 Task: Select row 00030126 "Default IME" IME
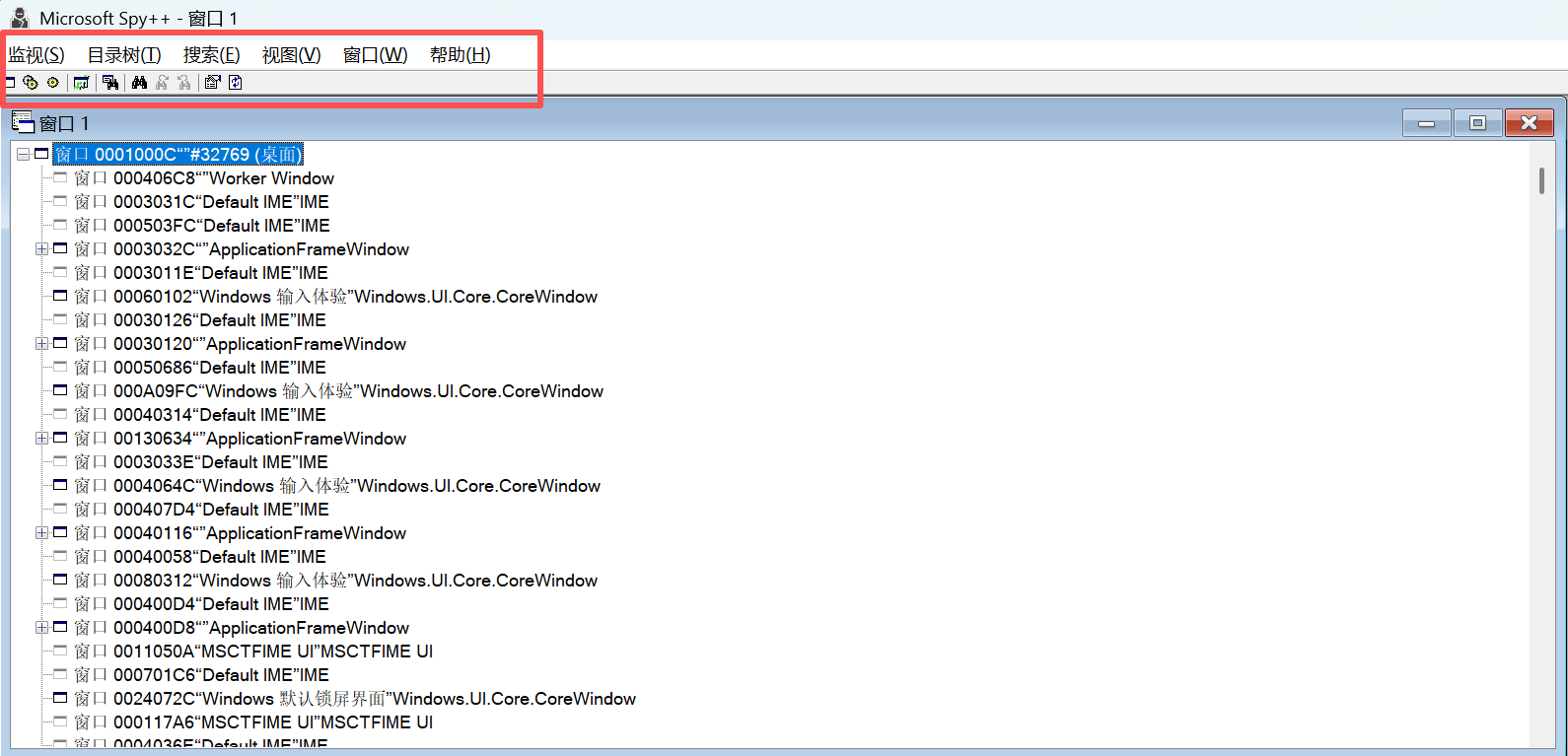pos(199,320)
